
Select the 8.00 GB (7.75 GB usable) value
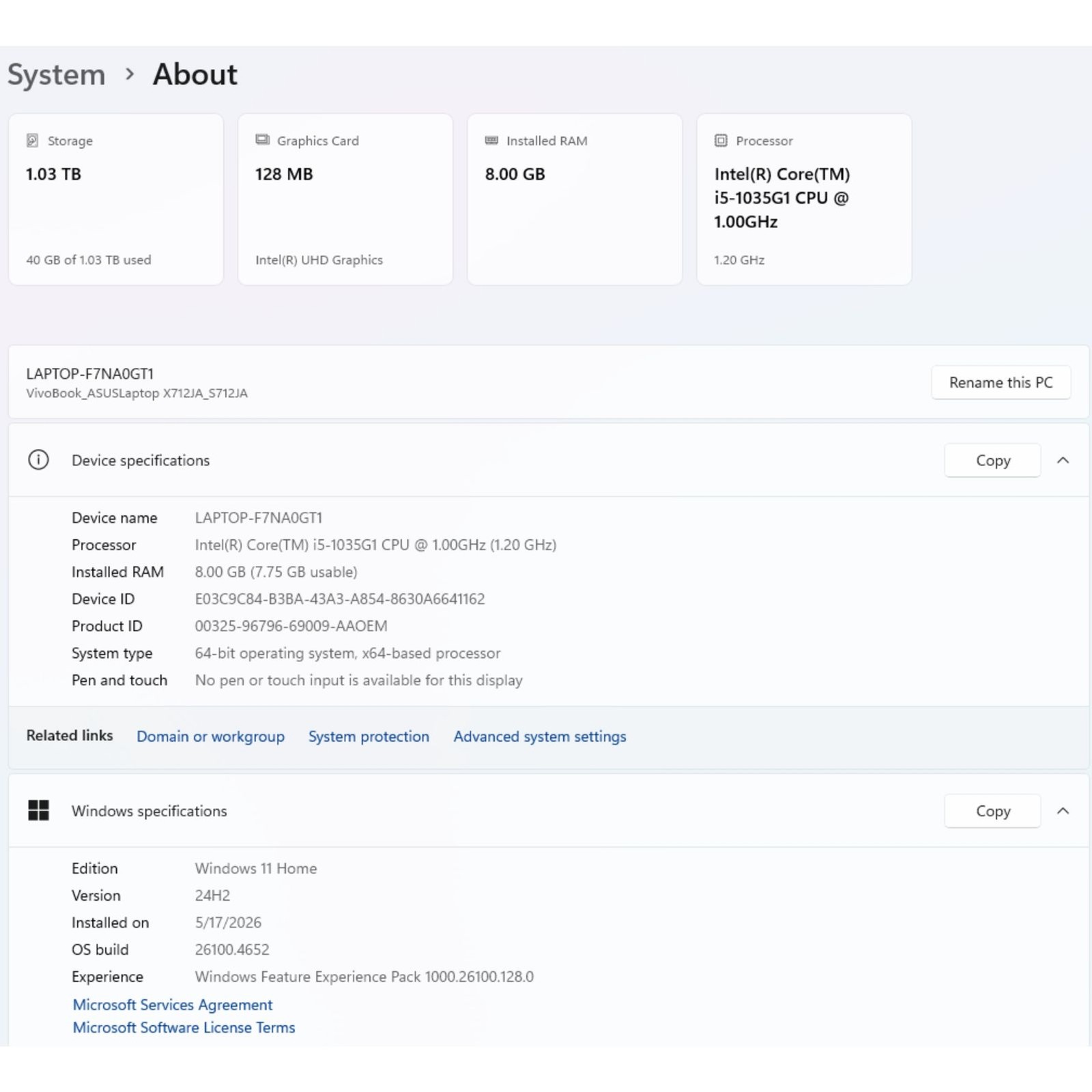click(276, 572)
